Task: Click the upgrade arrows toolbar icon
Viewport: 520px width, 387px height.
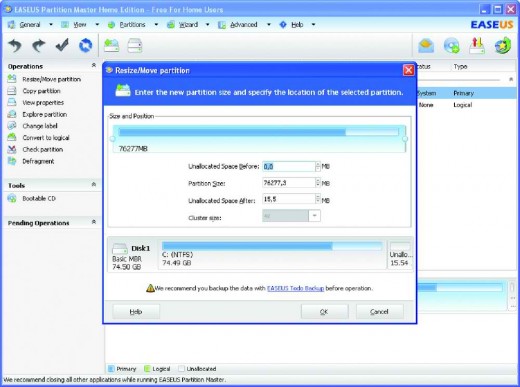Action: (x=477, y=46)
